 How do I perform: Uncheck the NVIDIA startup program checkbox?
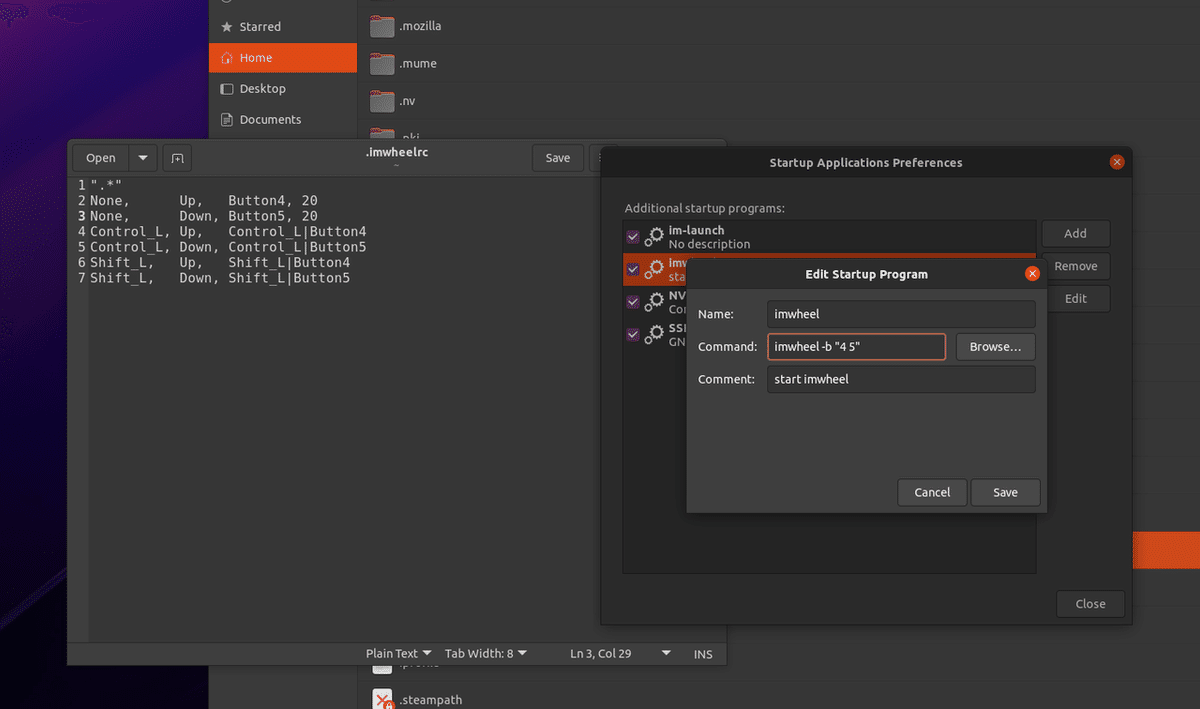point(632,301)
